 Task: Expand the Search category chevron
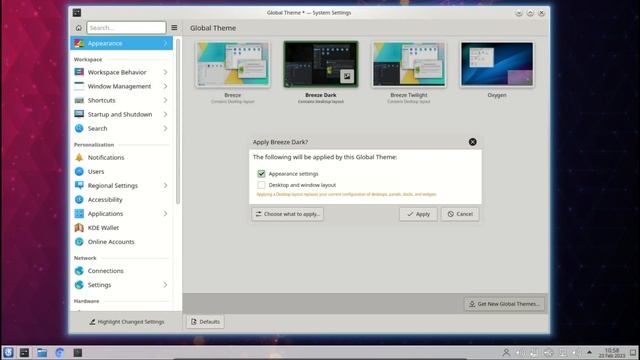click(x=165, y=128)
